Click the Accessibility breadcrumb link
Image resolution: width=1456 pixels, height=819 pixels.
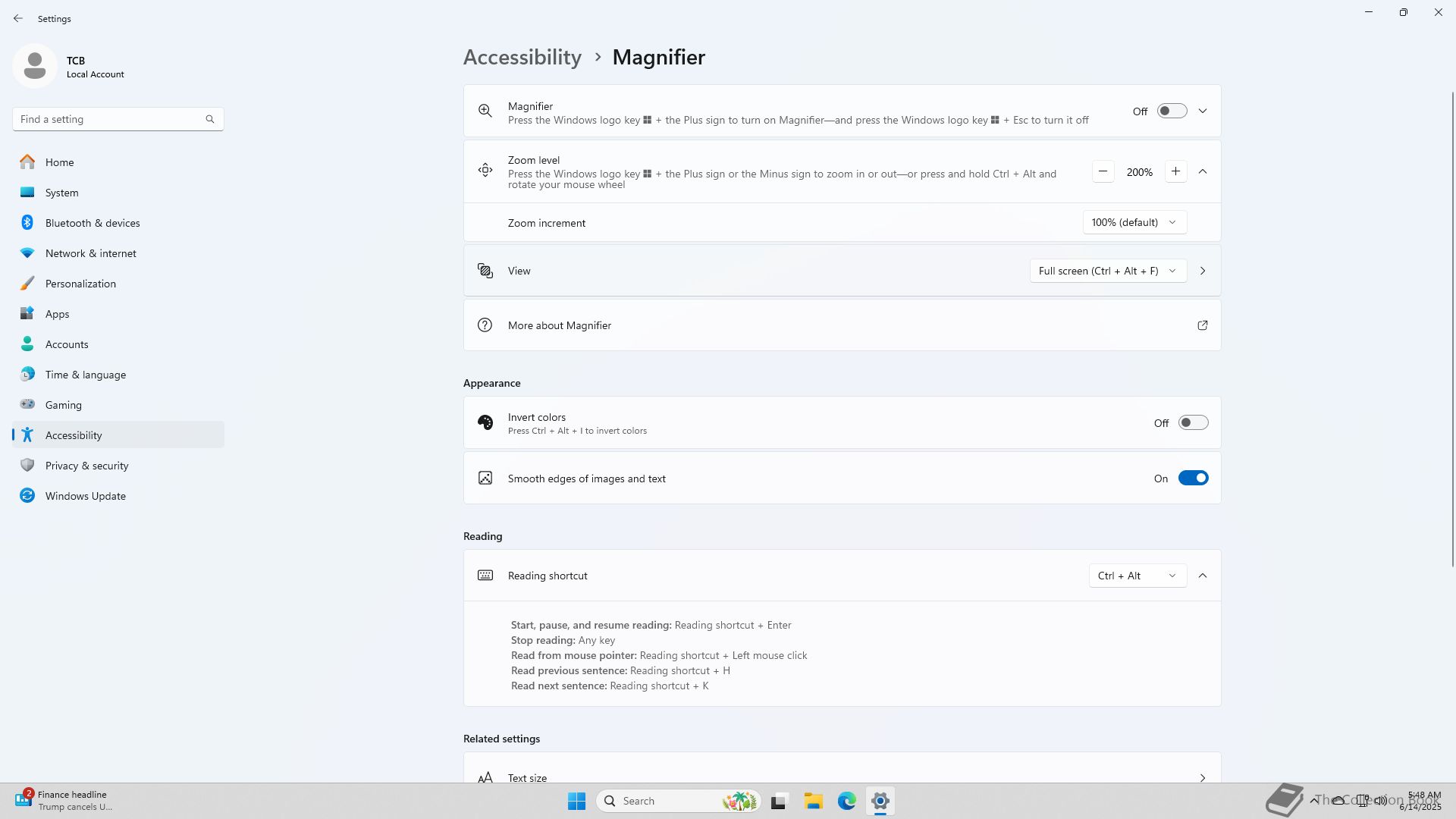point(522,57)
